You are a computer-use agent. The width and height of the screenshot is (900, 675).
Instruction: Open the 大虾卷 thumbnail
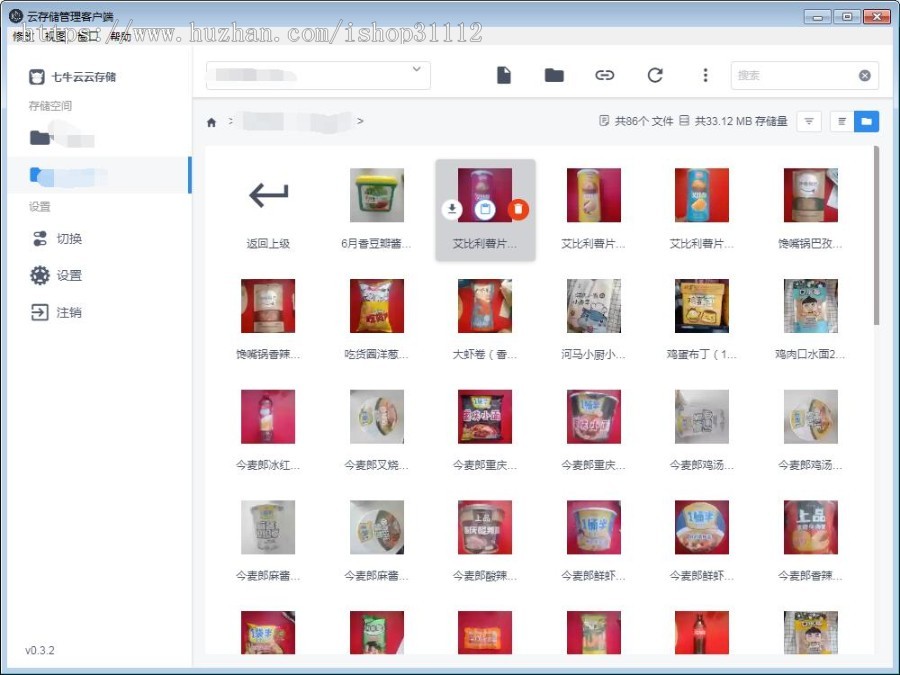click(x=485, y=306)
